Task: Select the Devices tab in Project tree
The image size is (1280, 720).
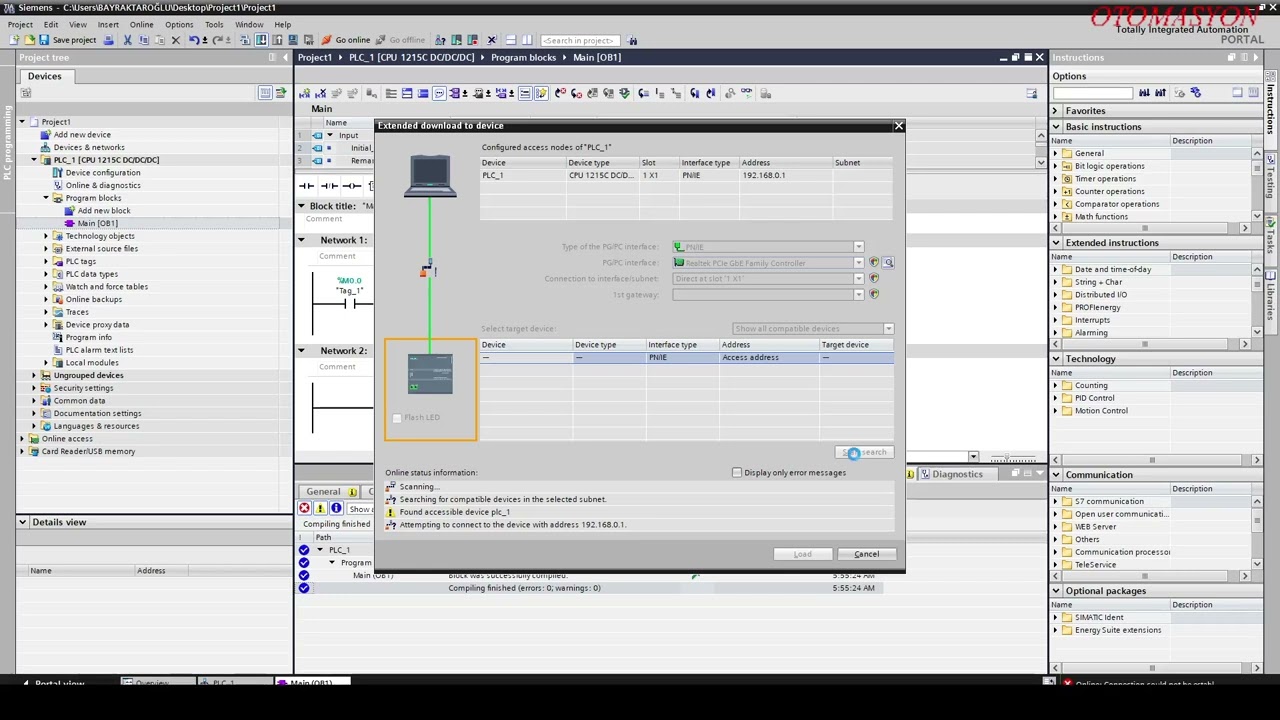Action: (44, 76)
